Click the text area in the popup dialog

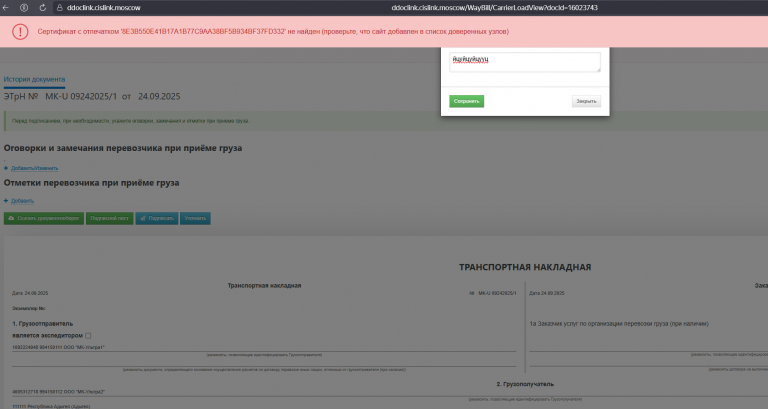(525, 62)
